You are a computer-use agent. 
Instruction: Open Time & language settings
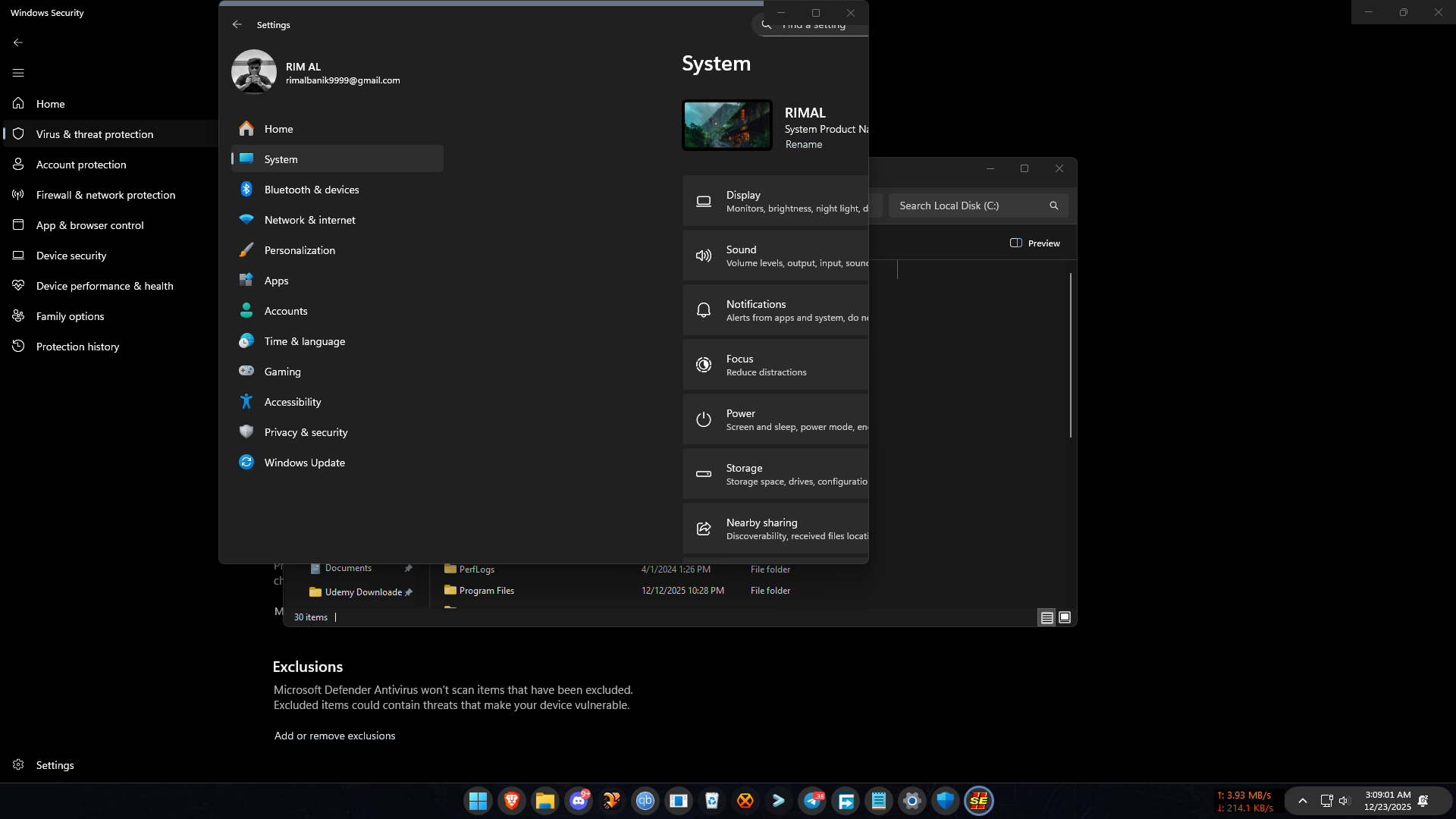[337, 341]
